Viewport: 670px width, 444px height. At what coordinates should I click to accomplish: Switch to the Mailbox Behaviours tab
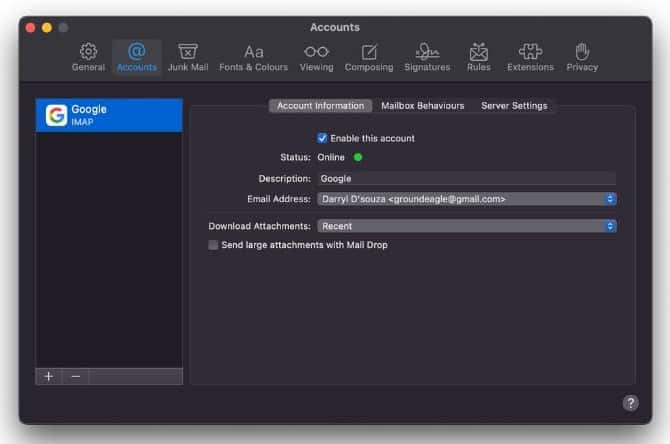422,106
